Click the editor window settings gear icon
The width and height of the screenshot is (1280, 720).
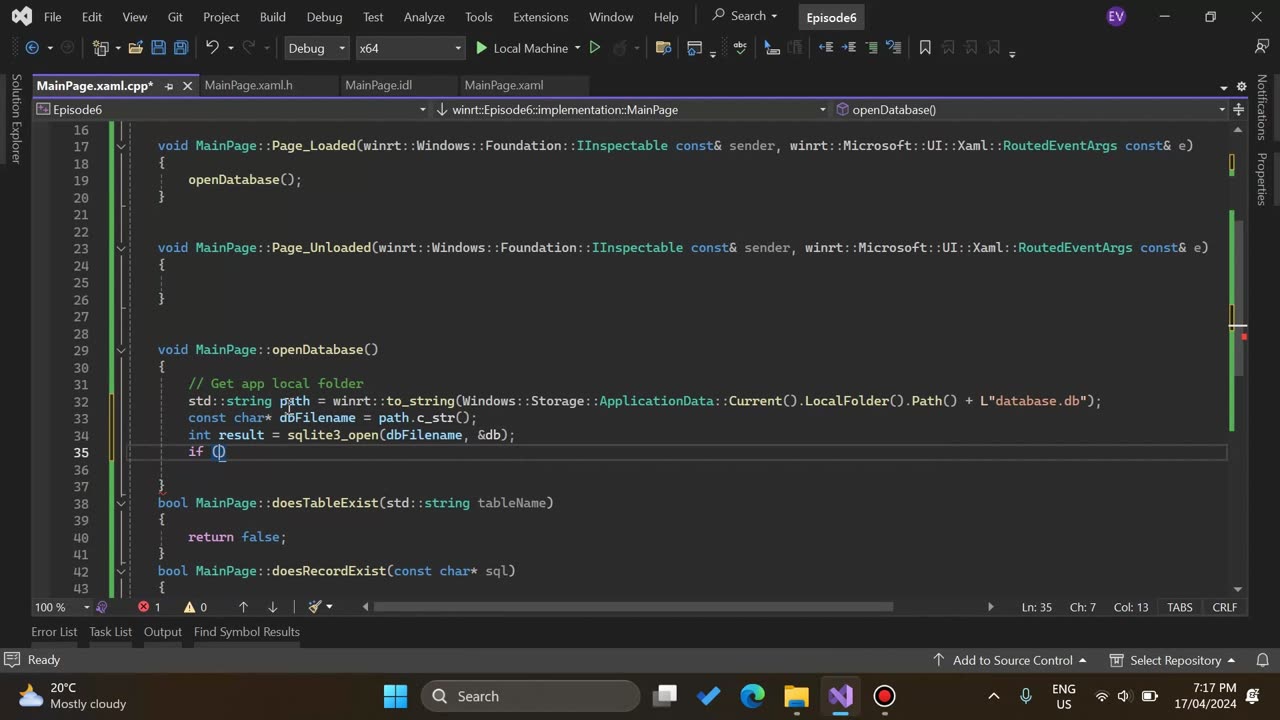pos(1242,86)
